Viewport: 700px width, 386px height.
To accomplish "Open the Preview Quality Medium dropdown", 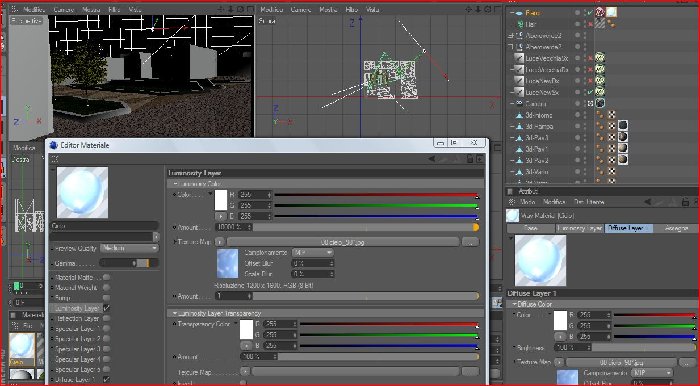I will point(129,248).
